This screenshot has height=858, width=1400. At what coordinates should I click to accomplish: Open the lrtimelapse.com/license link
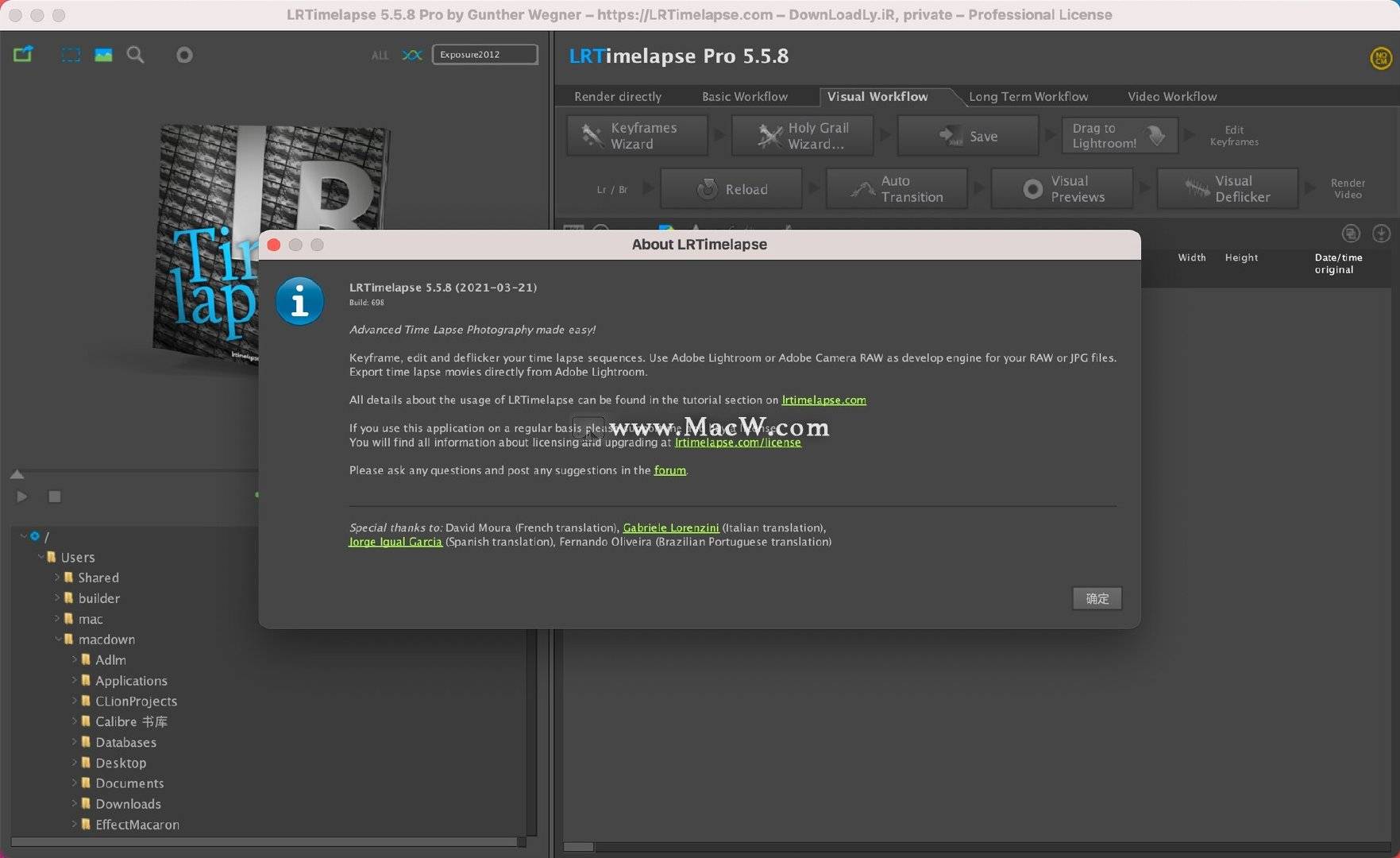738,443
